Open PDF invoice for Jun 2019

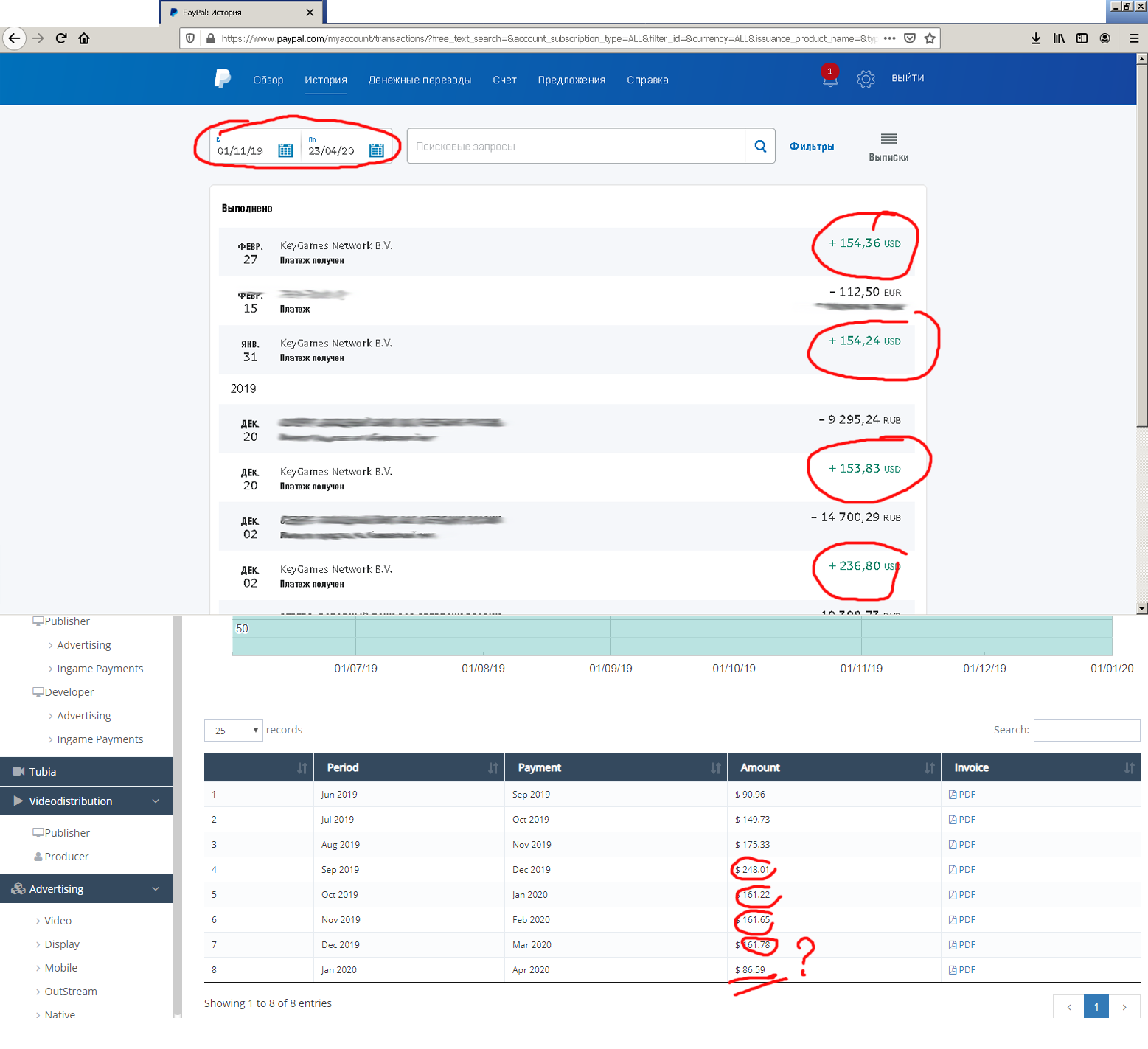(962, 795)
